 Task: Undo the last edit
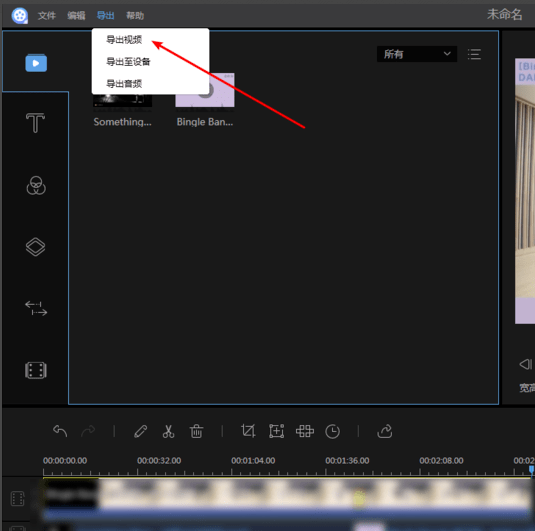[x=60, y=431]
